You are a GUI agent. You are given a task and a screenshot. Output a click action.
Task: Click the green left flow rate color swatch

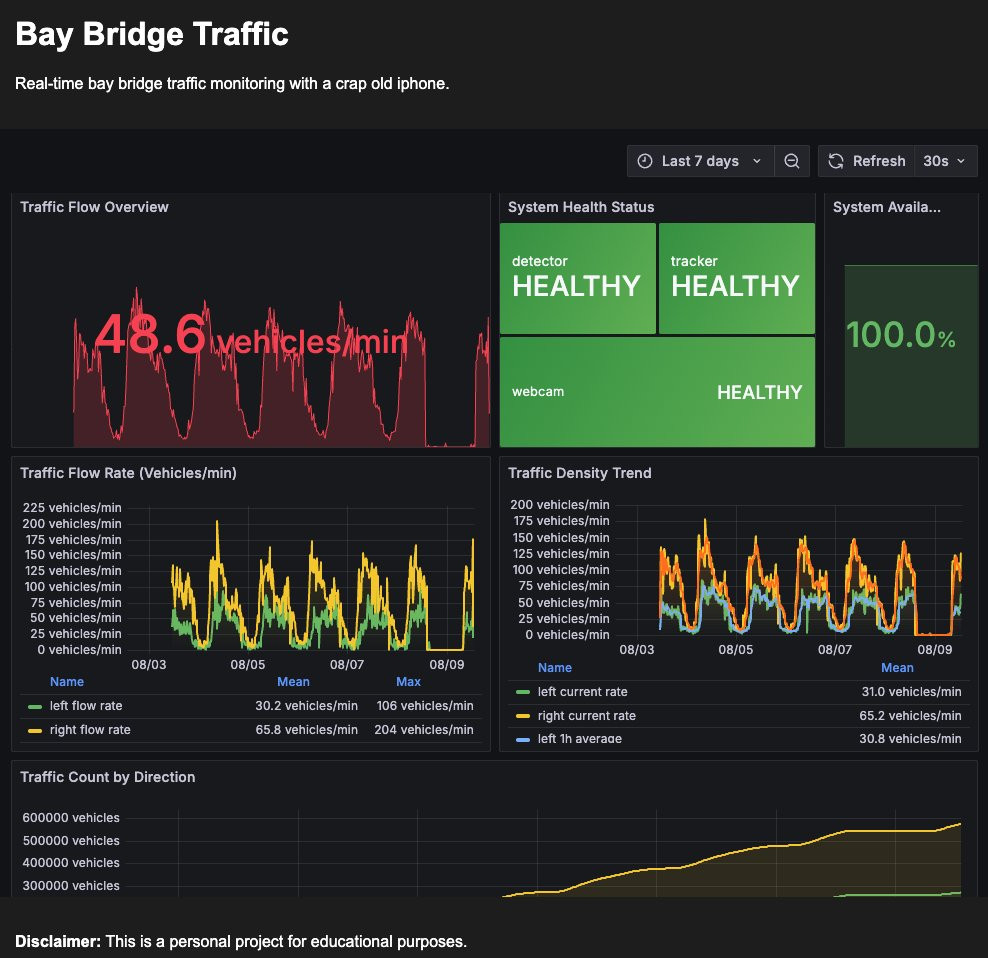click(35, 707)
